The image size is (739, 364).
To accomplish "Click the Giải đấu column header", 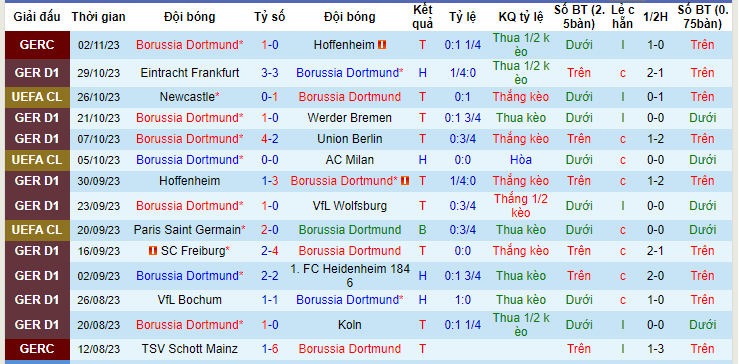I will click(37, 17).
